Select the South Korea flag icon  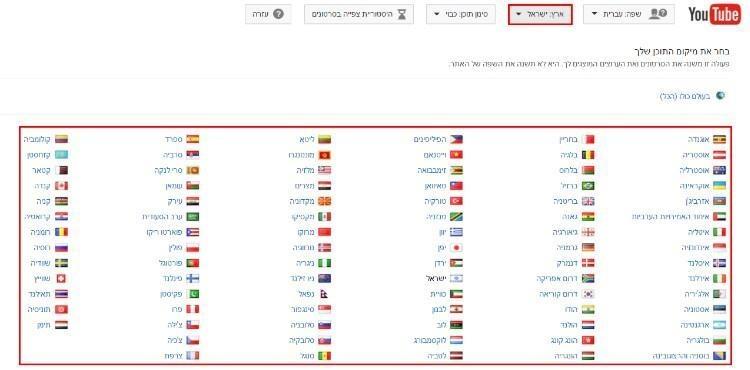[588, 294]
